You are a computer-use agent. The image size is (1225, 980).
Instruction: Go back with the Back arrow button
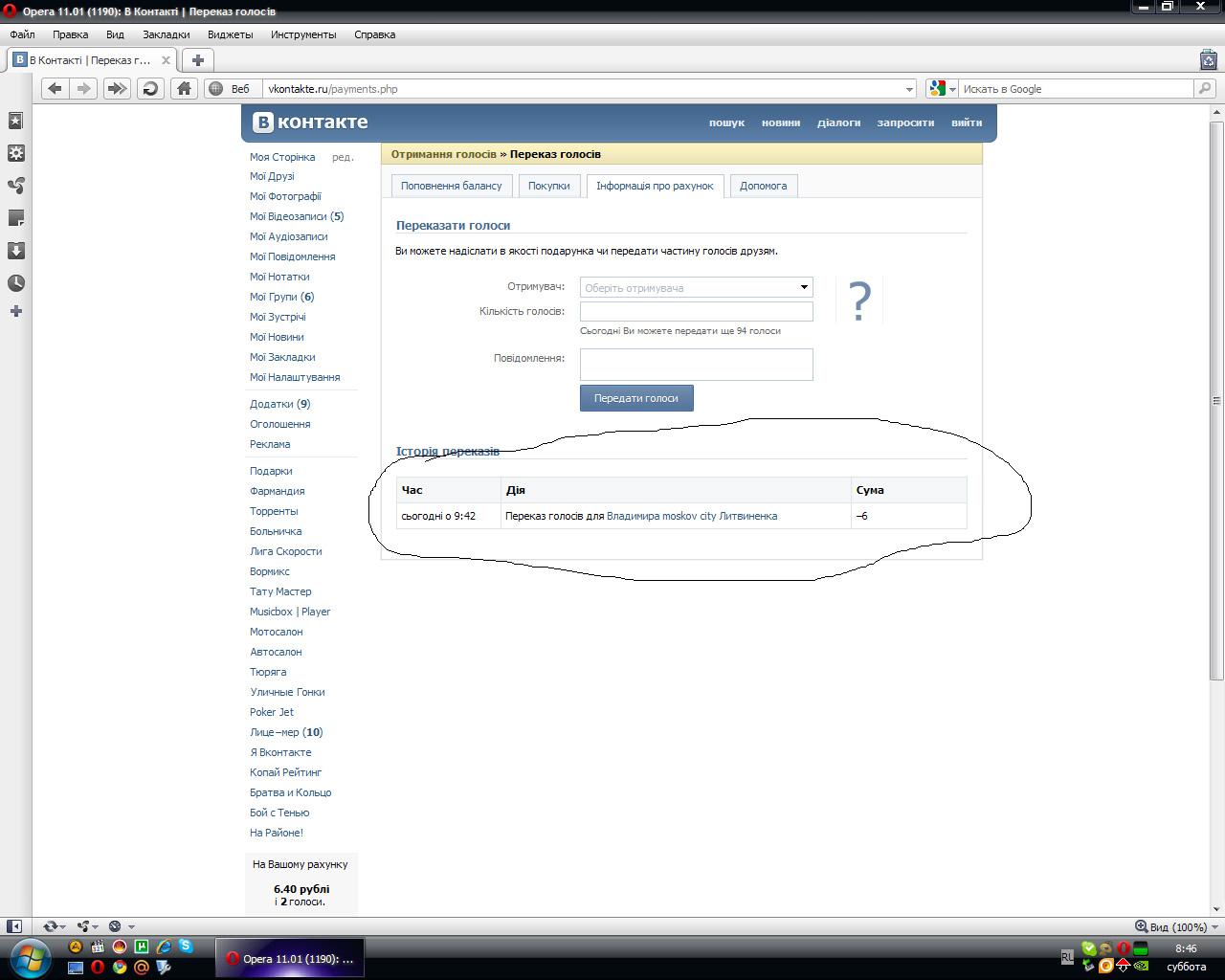tap(55, 89)
